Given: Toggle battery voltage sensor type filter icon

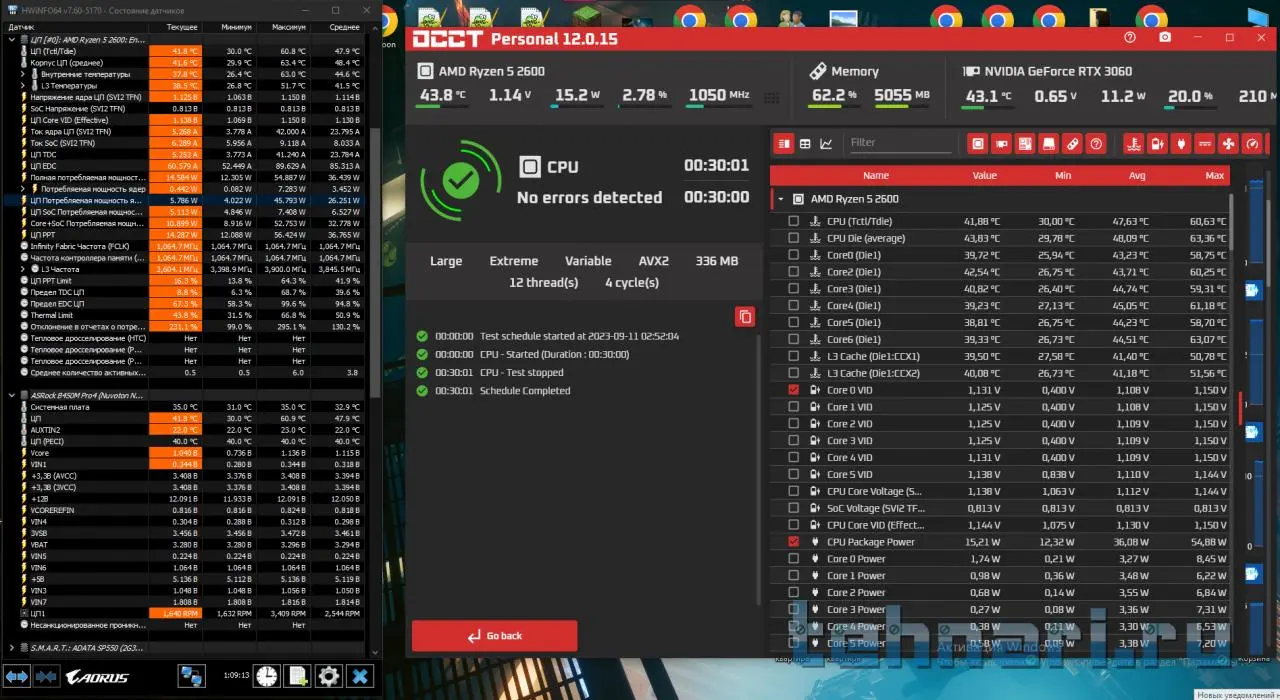Looking at the screenshot, I should tap(1157, 144).
